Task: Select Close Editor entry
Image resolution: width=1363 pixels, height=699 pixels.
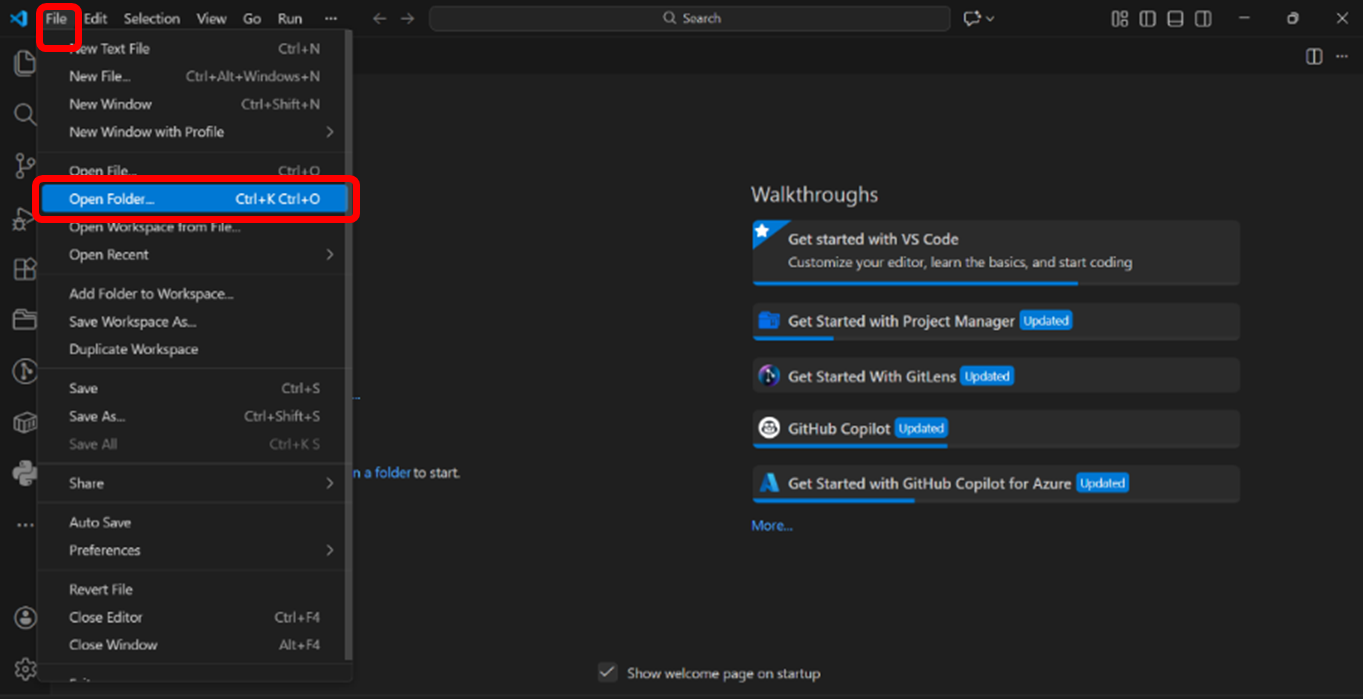Action: (x=194, y=617)
